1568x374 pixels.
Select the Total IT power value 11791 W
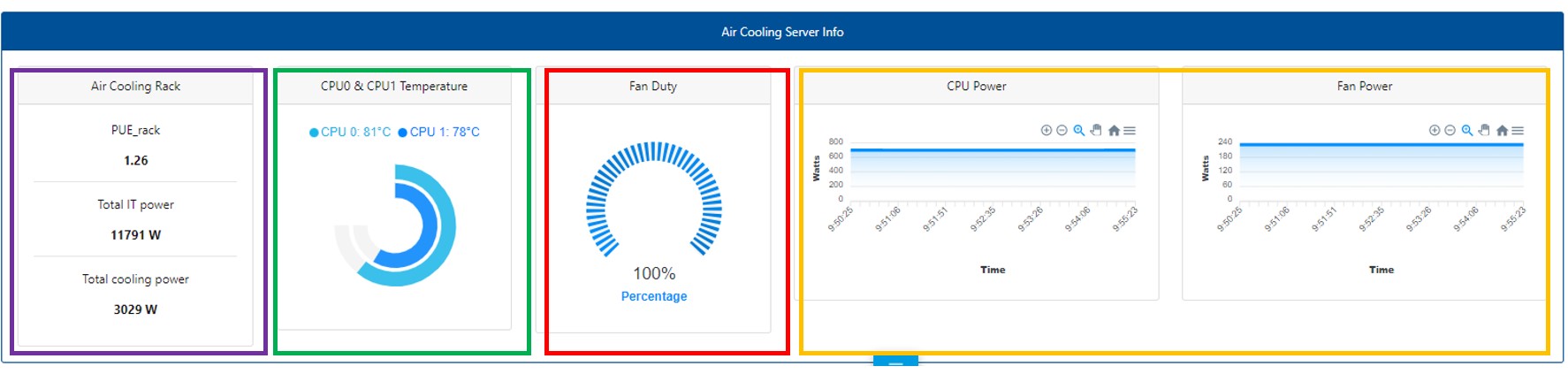click(x=136, y=235)
